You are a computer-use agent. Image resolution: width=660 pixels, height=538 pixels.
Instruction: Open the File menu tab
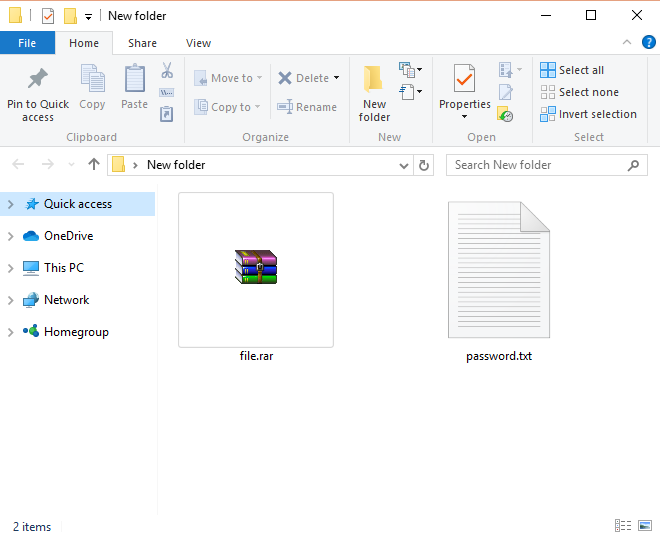[x=27, y=43]
